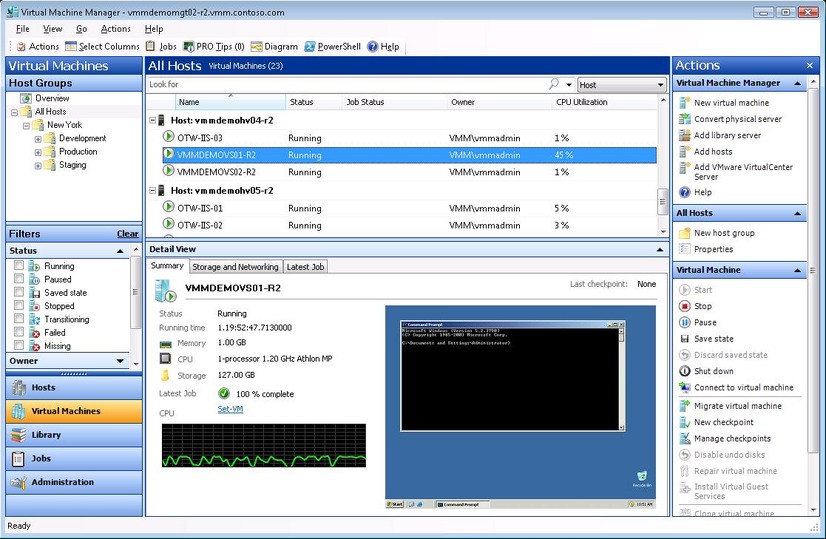This screenshot has width=826, height=539.
Task: Collapse the All Hosts tree node
Action: pyautogui.click(x=14, y=112)
